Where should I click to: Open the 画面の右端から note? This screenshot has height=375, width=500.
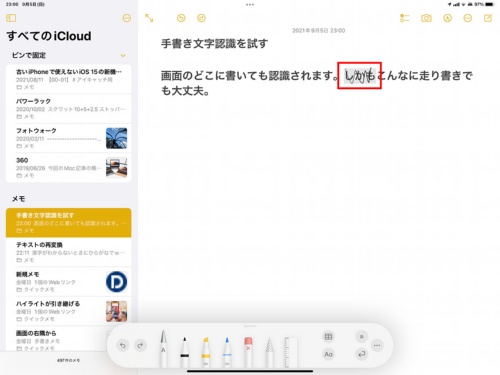[x=69, y=339]
